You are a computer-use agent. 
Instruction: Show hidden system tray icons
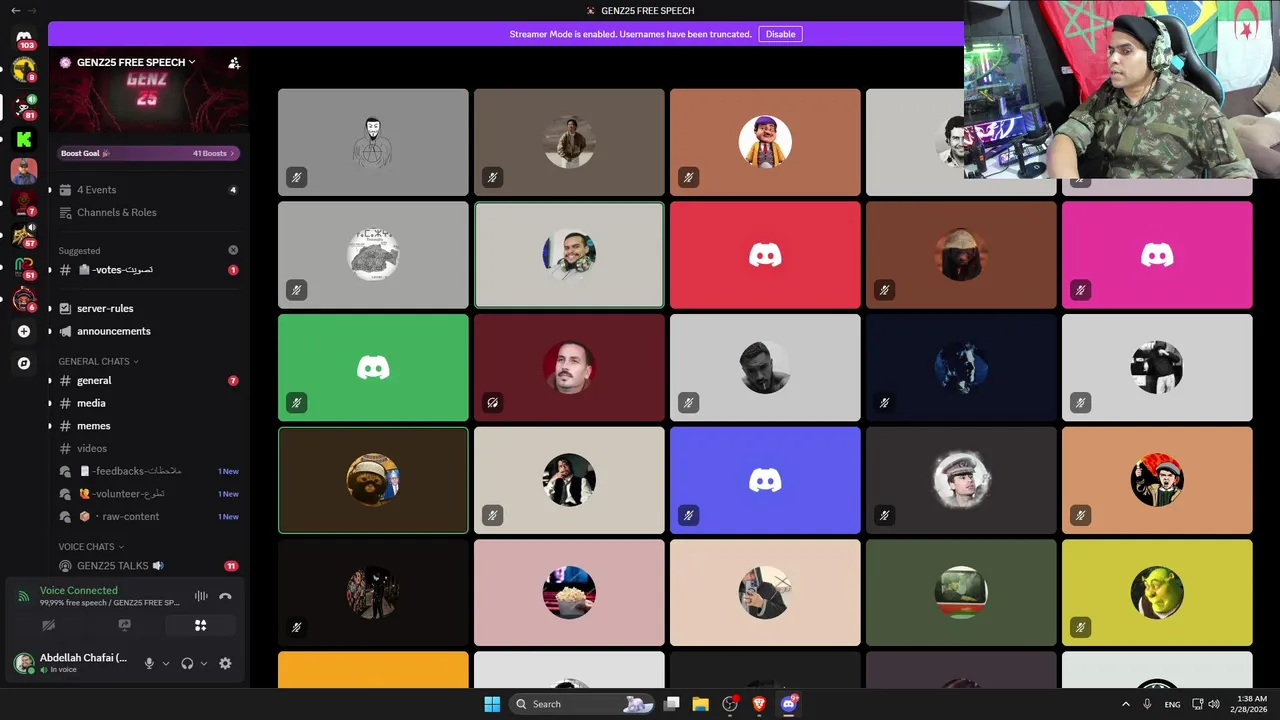(x=1125, y=704)
